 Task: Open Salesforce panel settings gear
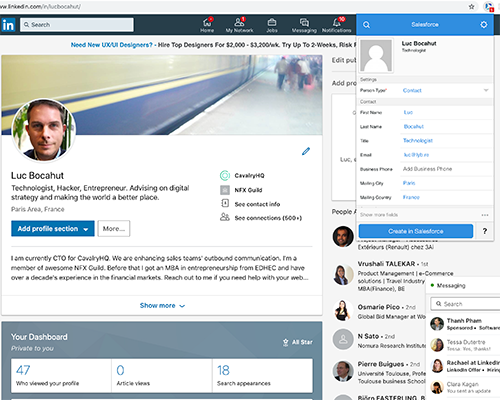point(484,25)
